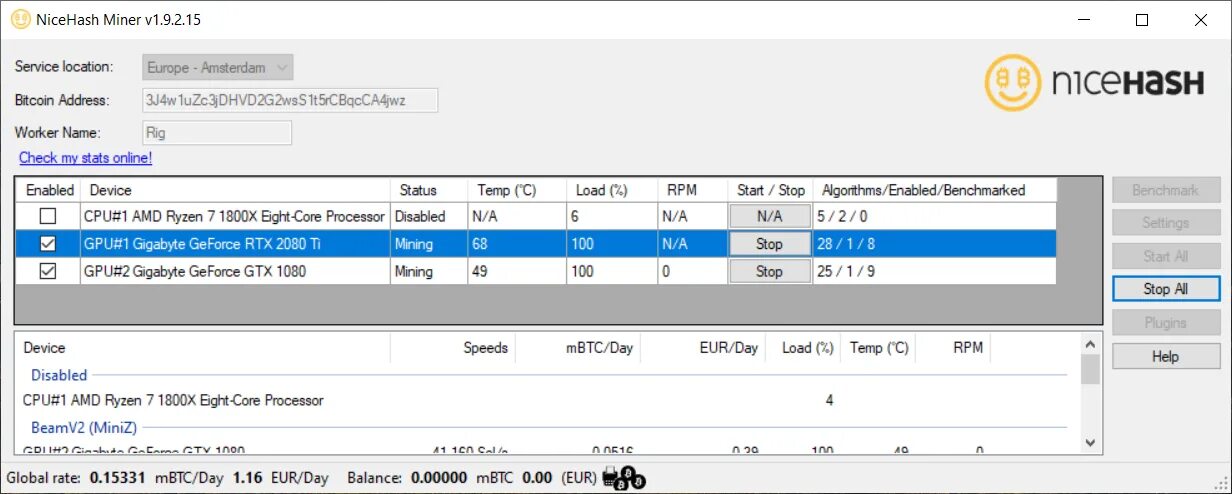The width and height of the screenshot is (1232, 494).
Task: Select the GPU#2 Gigabyte GeForce GTX 1080 row
Action: pyautogui.click(x=536, y=272)
